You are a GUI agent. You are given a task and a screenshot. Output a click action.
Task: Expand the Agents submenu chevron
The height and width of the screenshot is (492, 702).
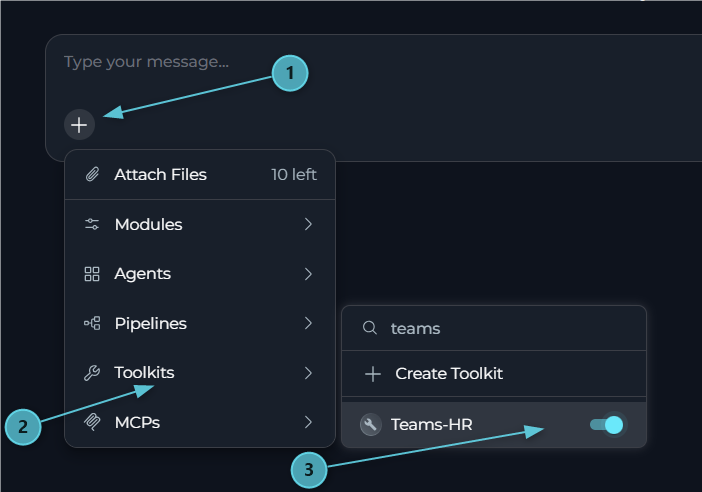308,274
